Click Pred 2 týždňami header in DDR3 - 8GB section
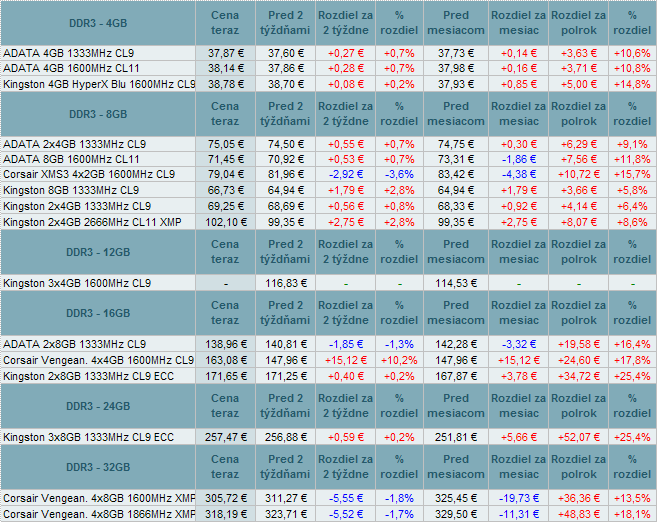This screenshot has width=657, height=522. point(285,114)
